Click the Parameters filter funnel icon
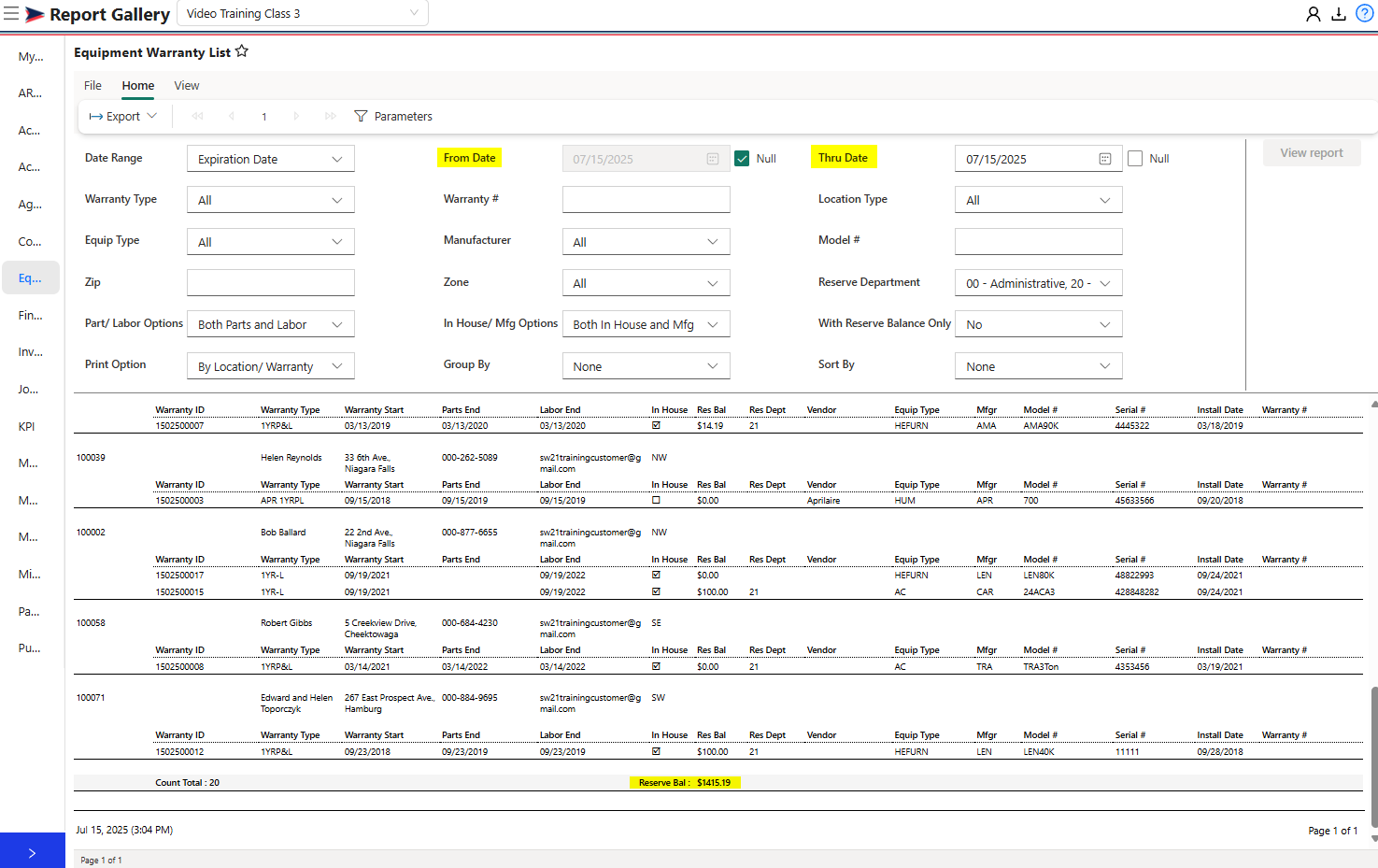 361,116
